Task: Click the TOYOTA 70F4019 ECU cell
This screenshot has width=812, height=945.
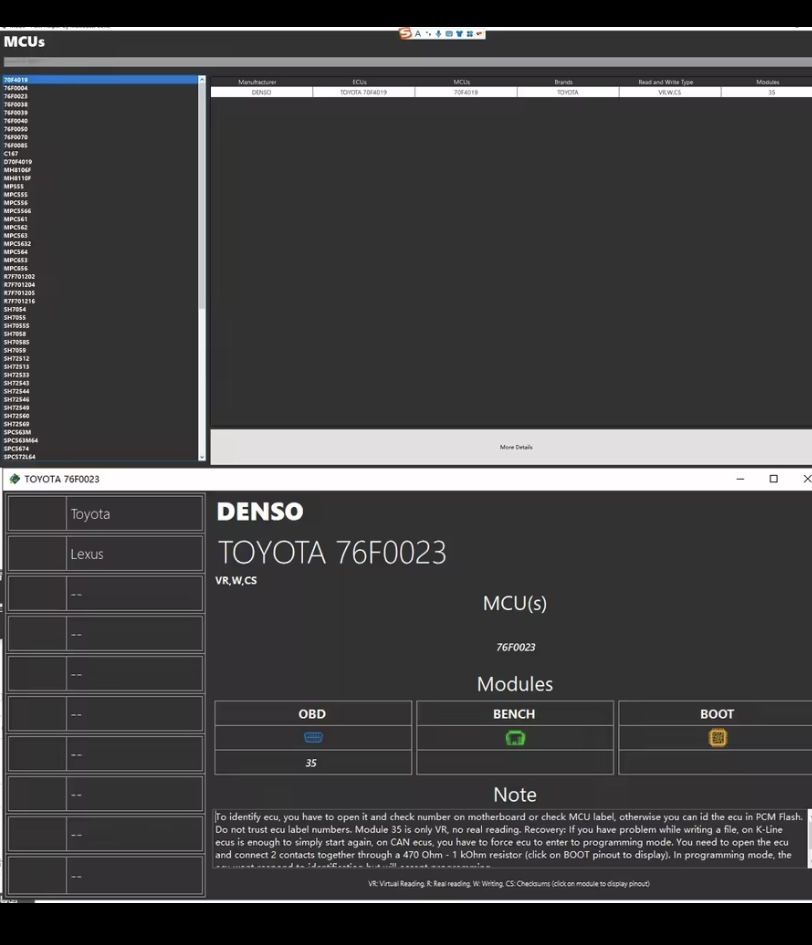Action: point(364,92)
